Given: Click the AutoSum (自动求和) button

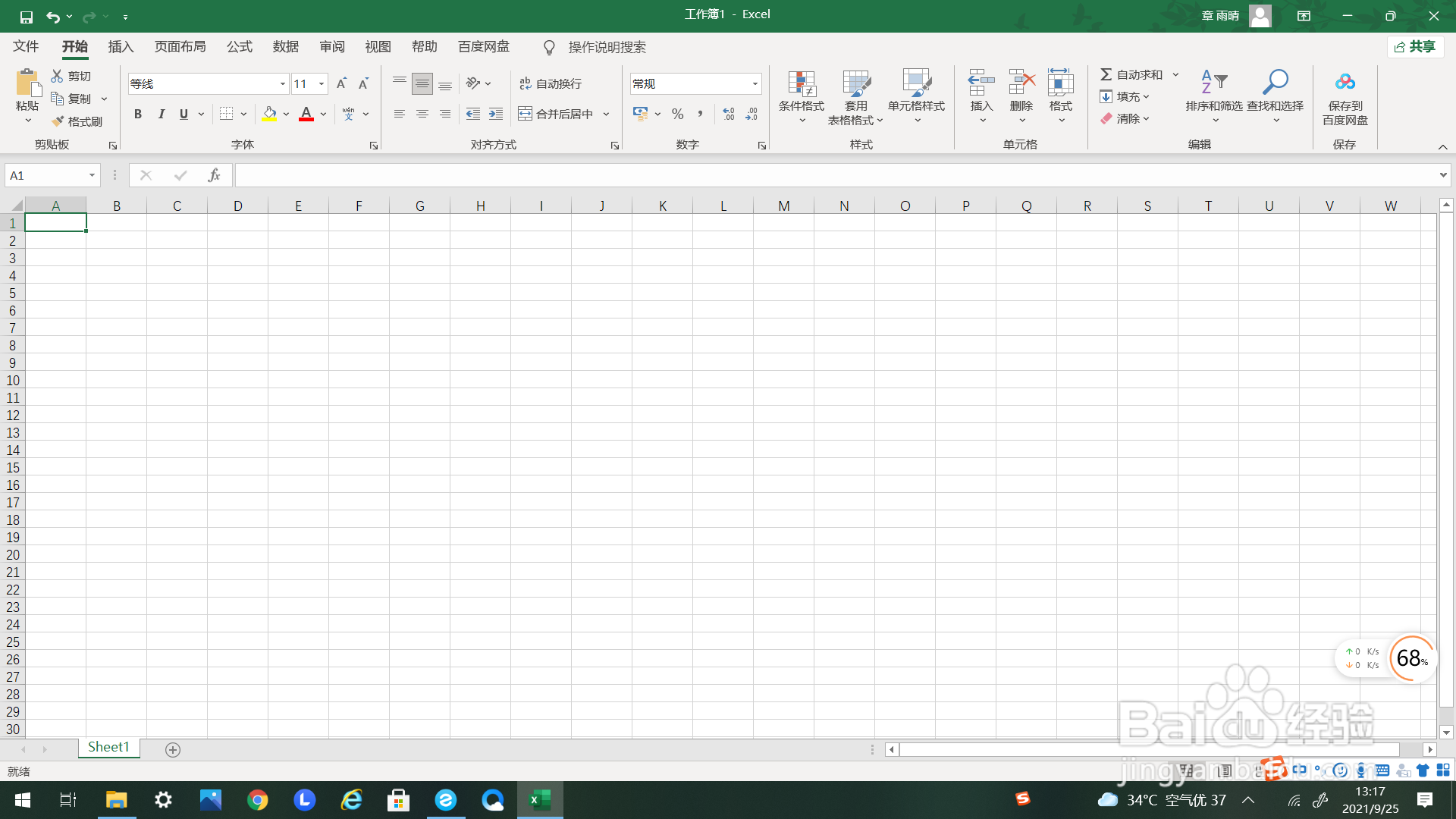Looking at the screenshot, I should (1131, 74).
